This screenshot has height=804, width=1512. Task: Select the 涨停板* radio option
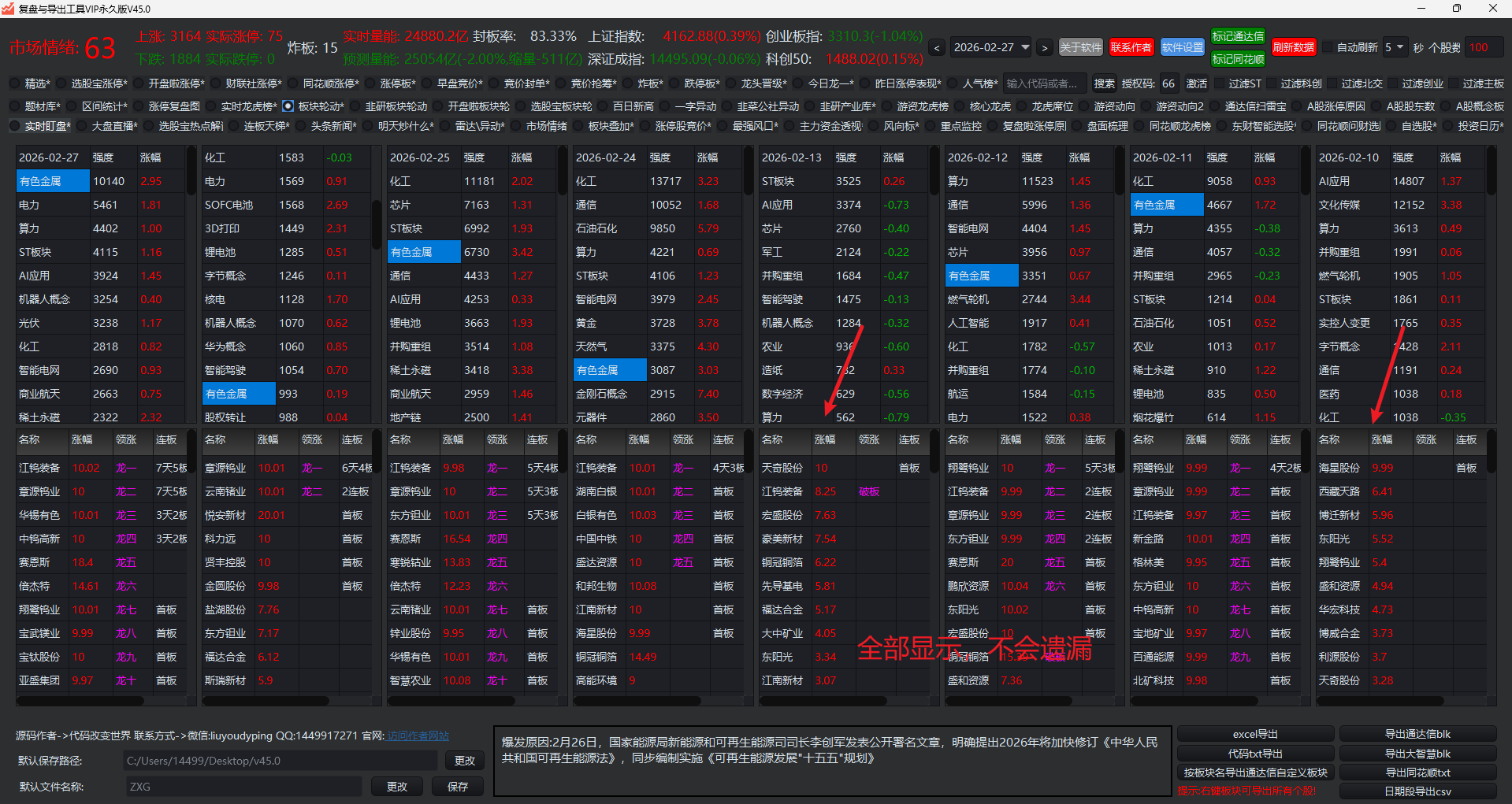coord(368,83)
